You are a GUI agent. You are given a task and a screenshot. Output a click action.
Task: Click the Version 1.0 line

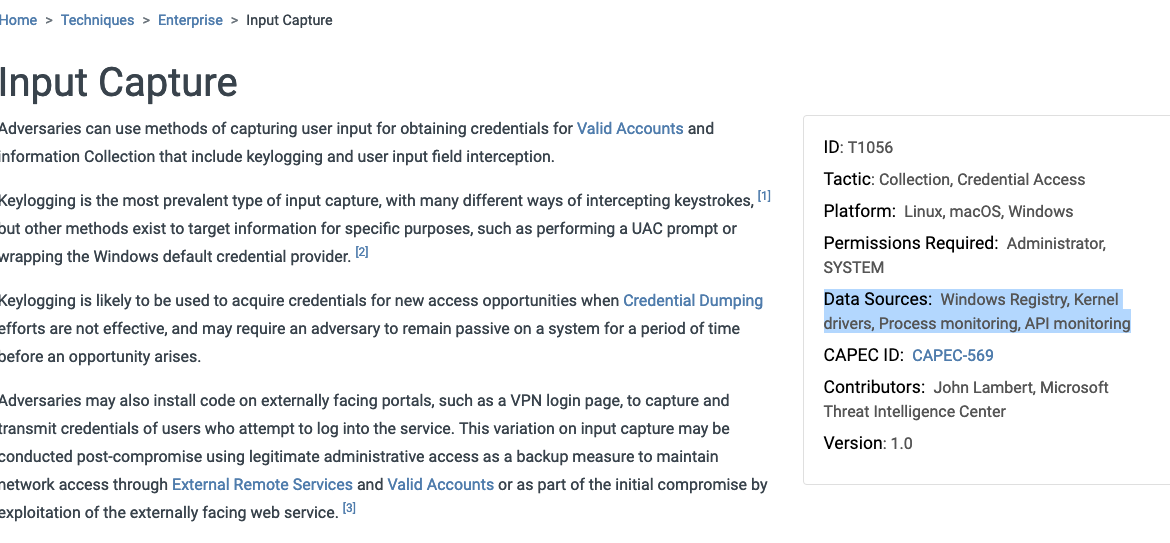868,443
